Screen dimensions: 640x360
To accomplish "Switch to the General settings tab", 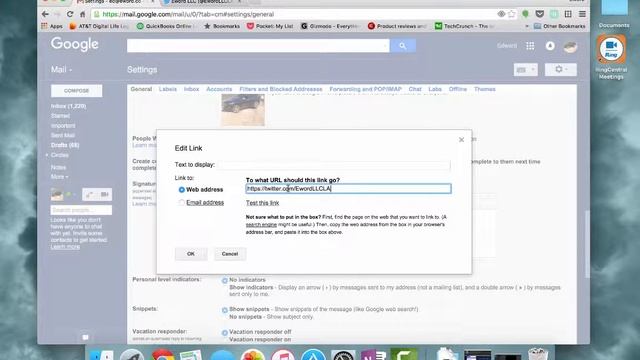I will click(141, 89).
